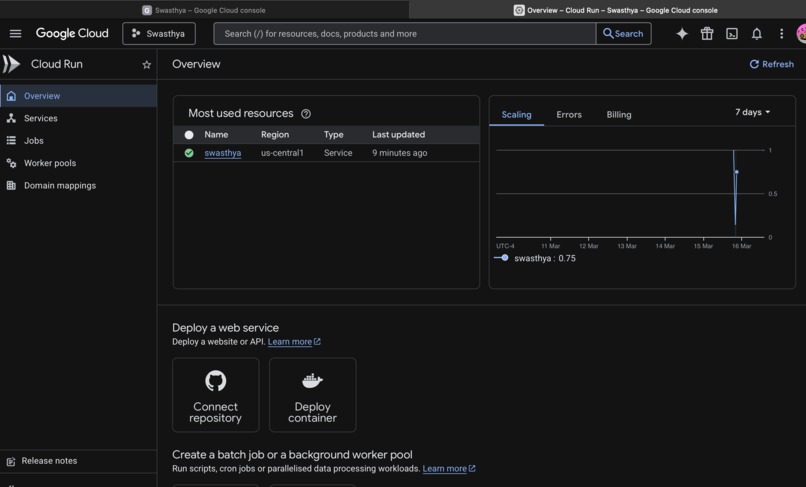
Task: Open the user account avatar
Action: tap(801, 33)
